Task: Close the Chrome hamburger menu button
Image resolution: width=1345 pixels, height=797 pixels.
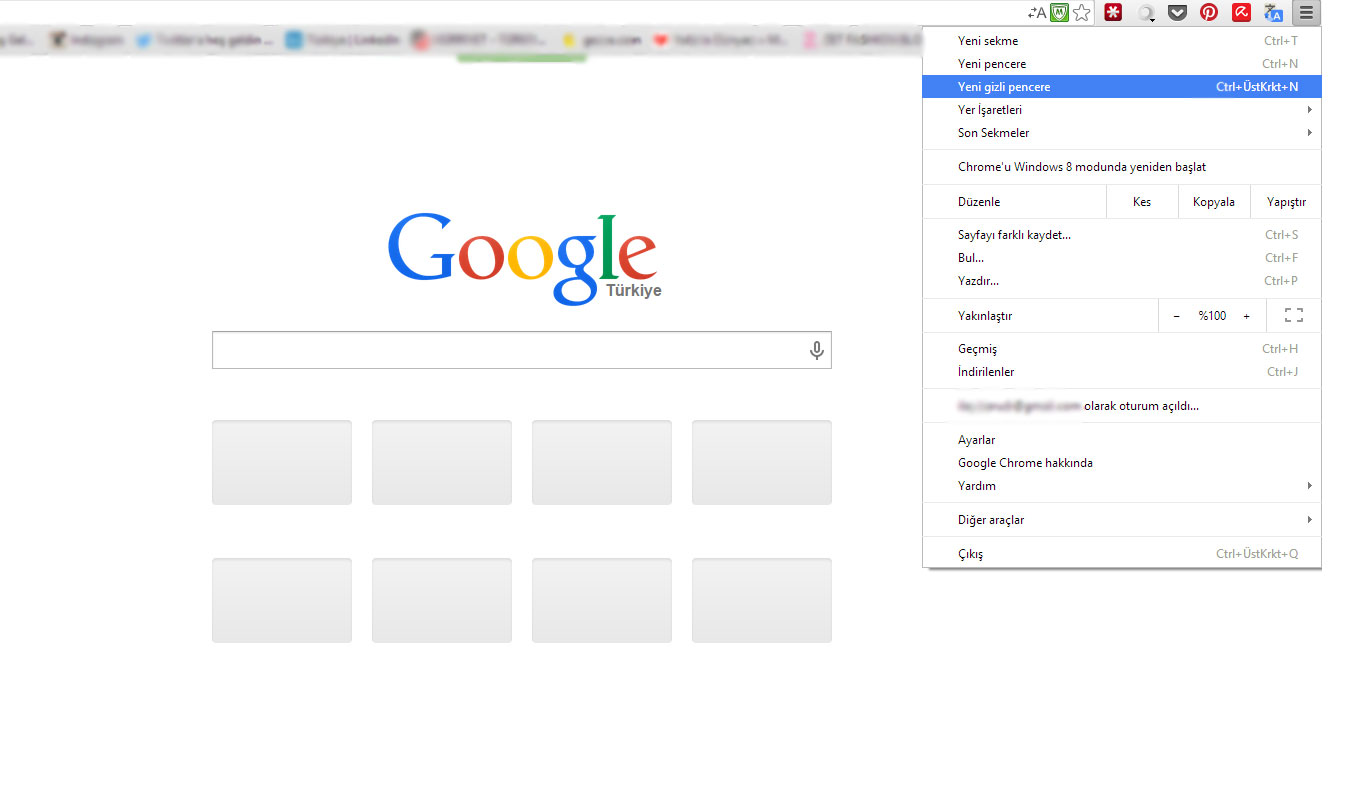Action: click(x=1306, y=13)
